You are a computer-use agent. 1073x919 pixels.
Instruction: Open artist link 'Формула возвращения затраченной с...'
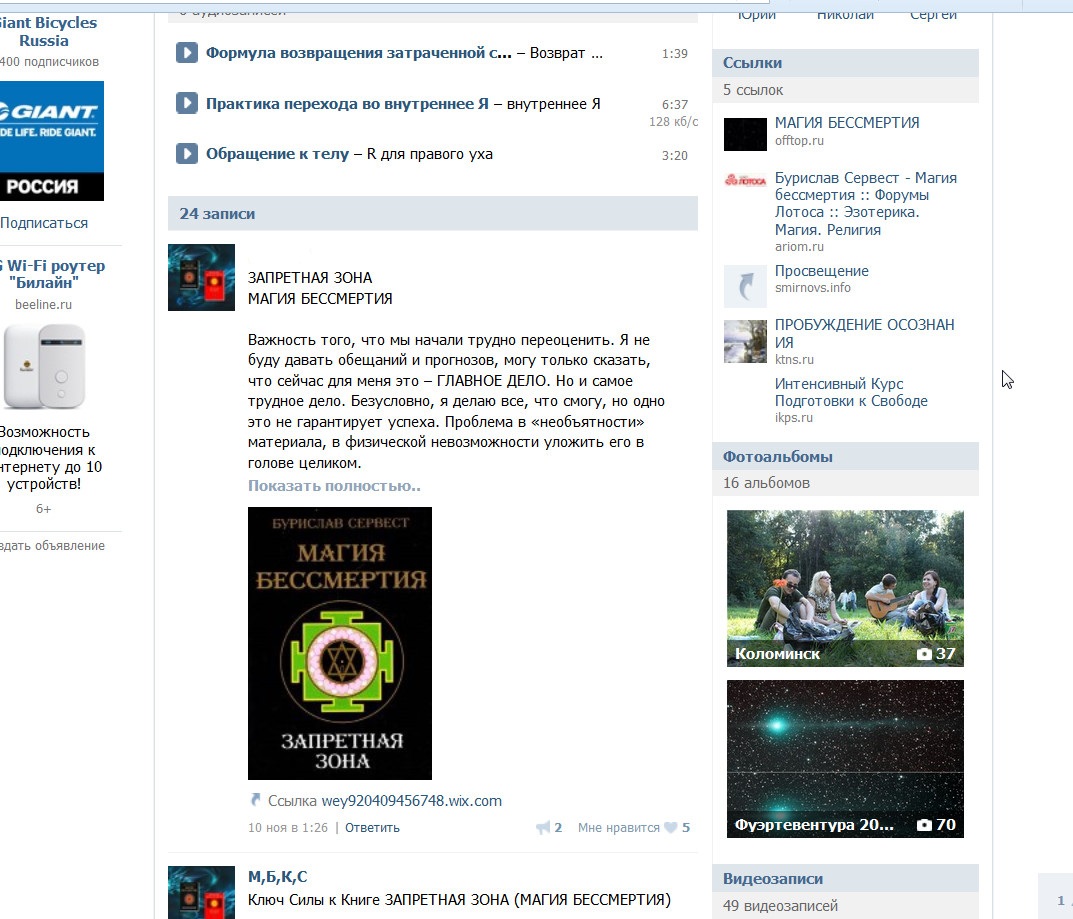pyautogui.click(x=359, y=53)
